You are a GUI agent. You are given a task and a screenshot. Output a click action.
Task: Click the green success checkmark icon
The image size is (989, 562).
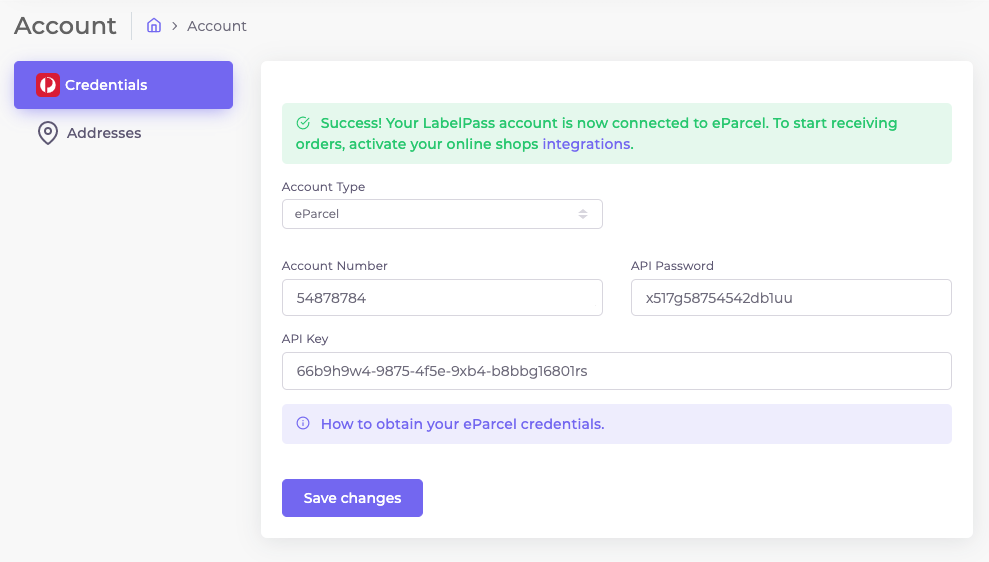303,123
